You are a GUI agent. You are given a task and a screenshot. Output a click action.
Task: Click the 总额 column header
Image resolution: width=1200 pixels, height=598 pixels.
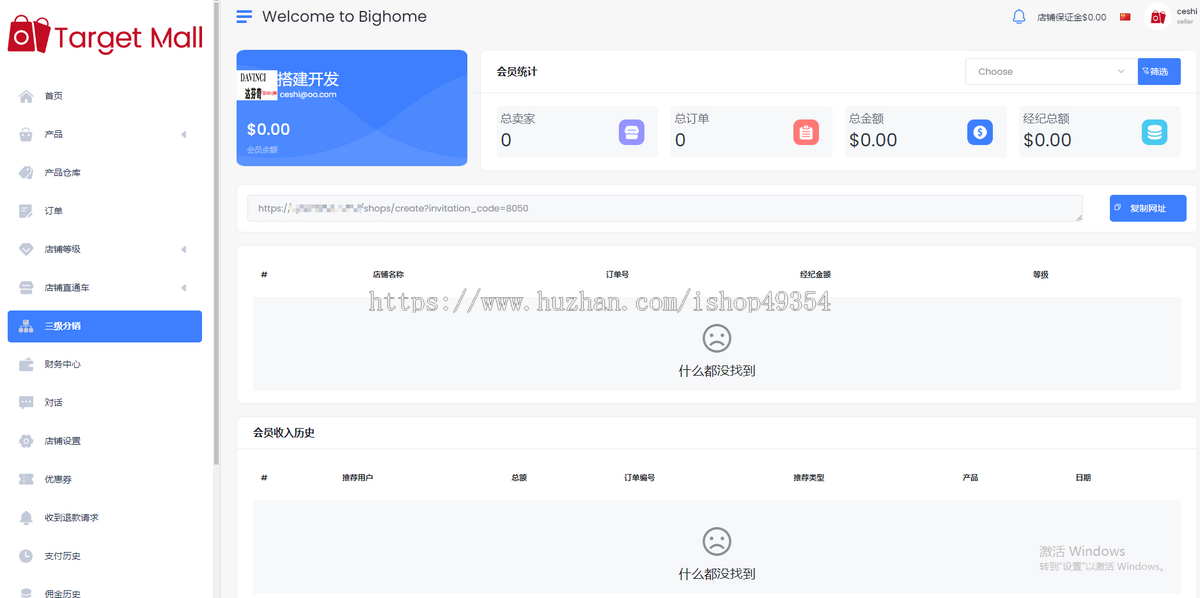(519, 478)
